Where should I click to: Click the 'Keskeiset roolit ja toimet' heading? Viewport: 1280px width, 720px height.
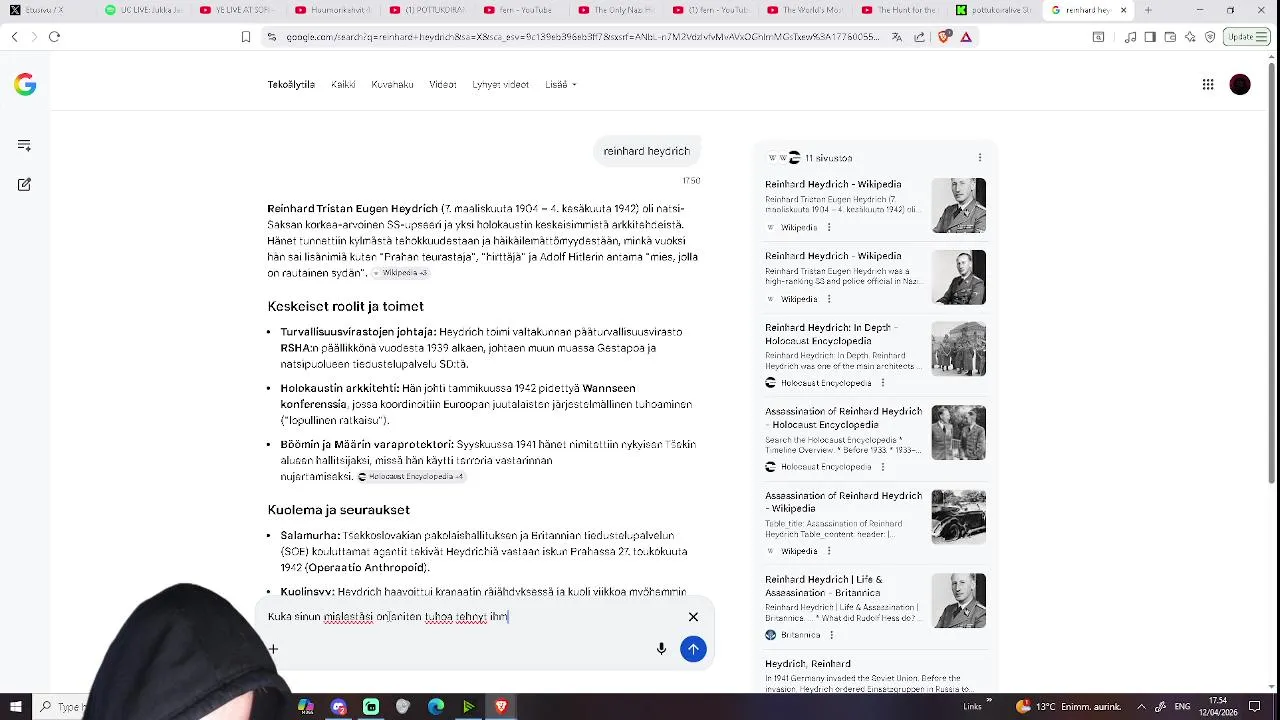click(345, 306)
